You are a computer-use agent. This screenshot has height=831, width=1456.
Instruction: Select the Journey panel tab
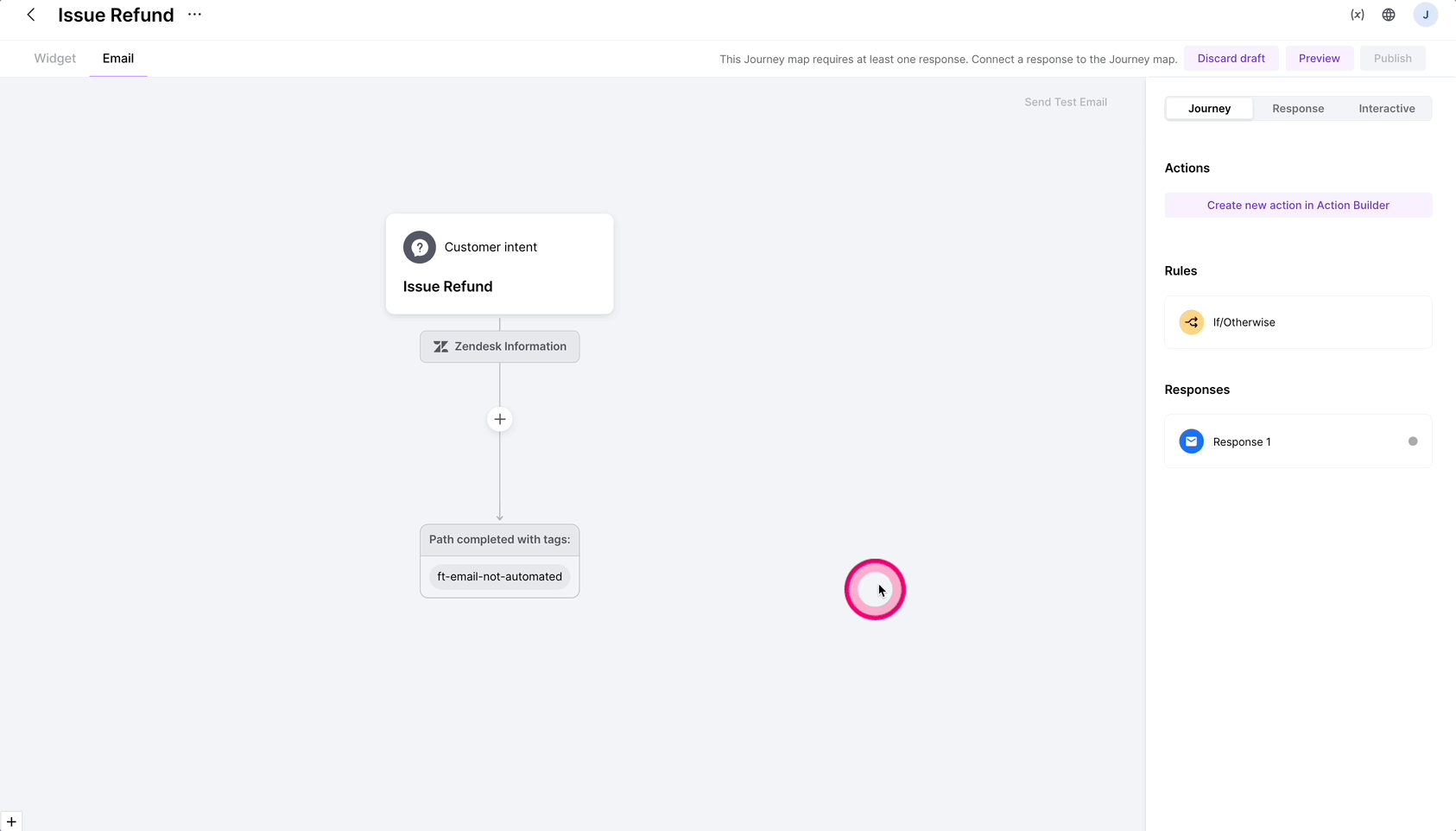coord(1209,108)
